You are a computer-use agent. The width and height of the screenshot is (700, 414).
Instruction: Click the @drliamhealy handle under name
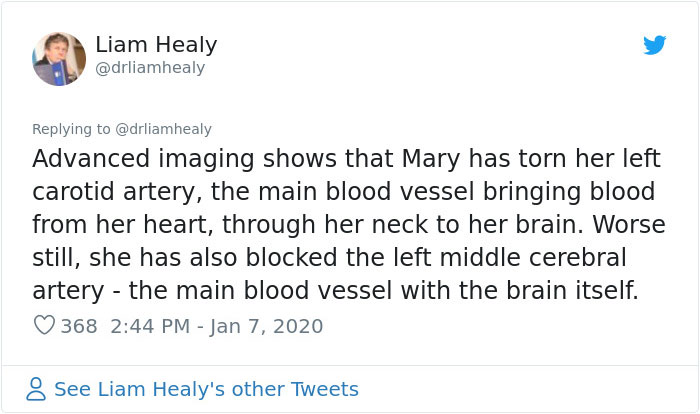(x=150, y=68)
